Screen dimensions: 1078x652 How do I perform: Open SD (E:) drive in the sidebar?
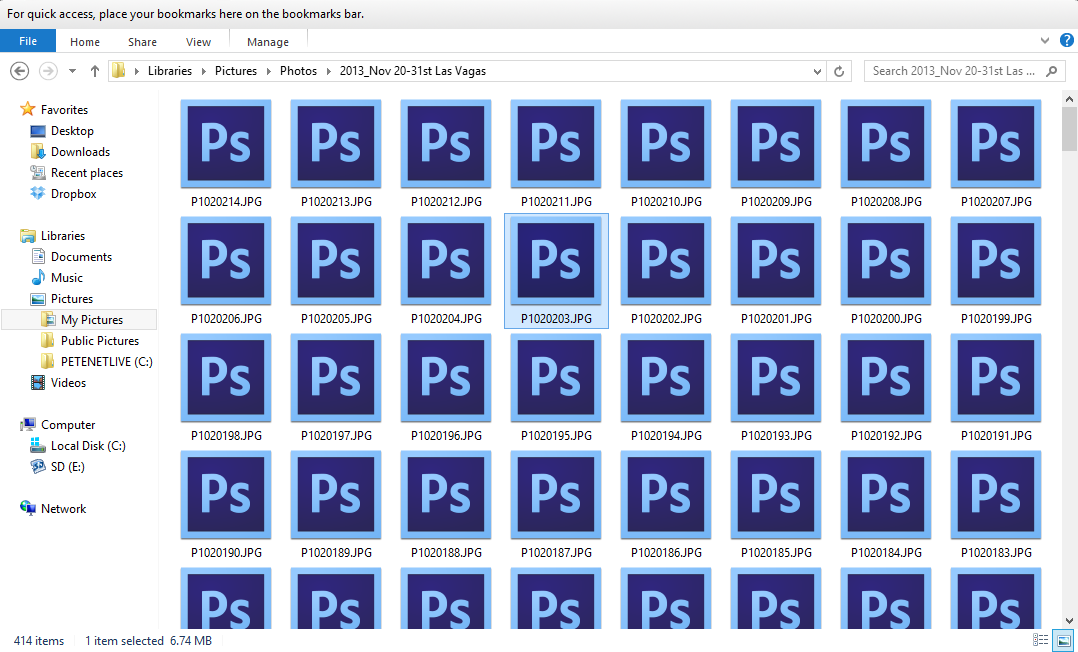click(67, 467)
